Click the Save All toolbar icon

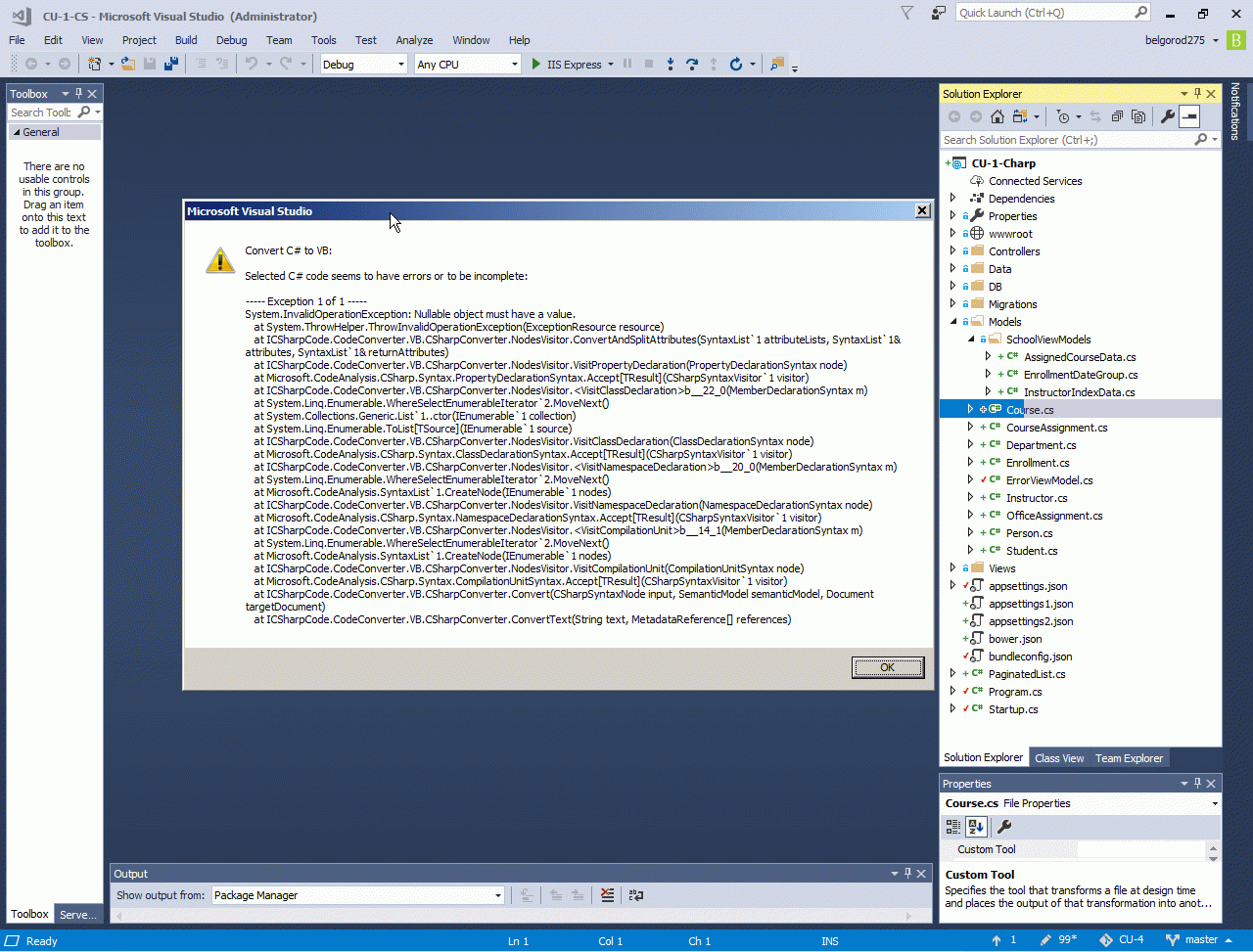(x=171, y=64)
